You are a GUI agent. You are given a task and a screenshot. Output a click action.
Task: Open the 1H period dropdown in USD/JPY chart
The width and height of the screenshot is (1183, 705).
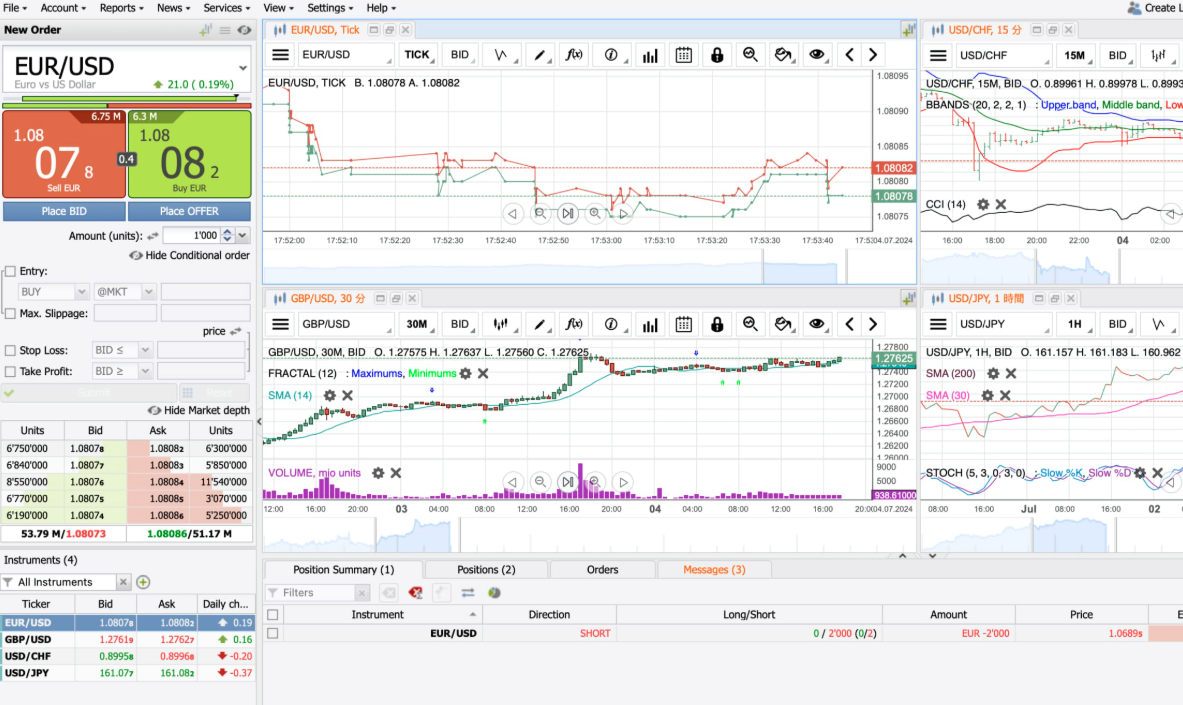pos(1075,325)
